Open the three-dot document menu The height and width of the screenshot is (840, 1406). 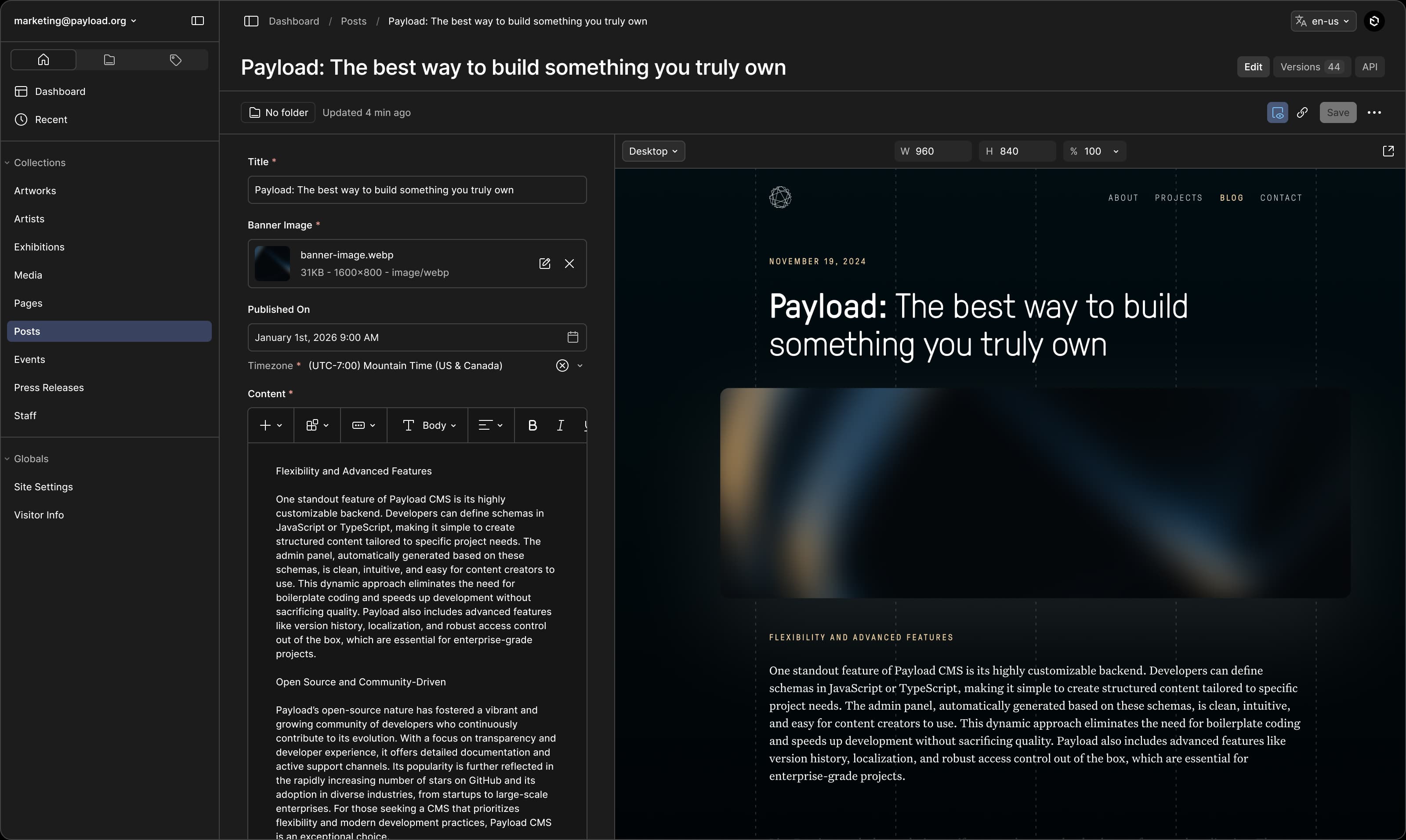click(1374, 112)
